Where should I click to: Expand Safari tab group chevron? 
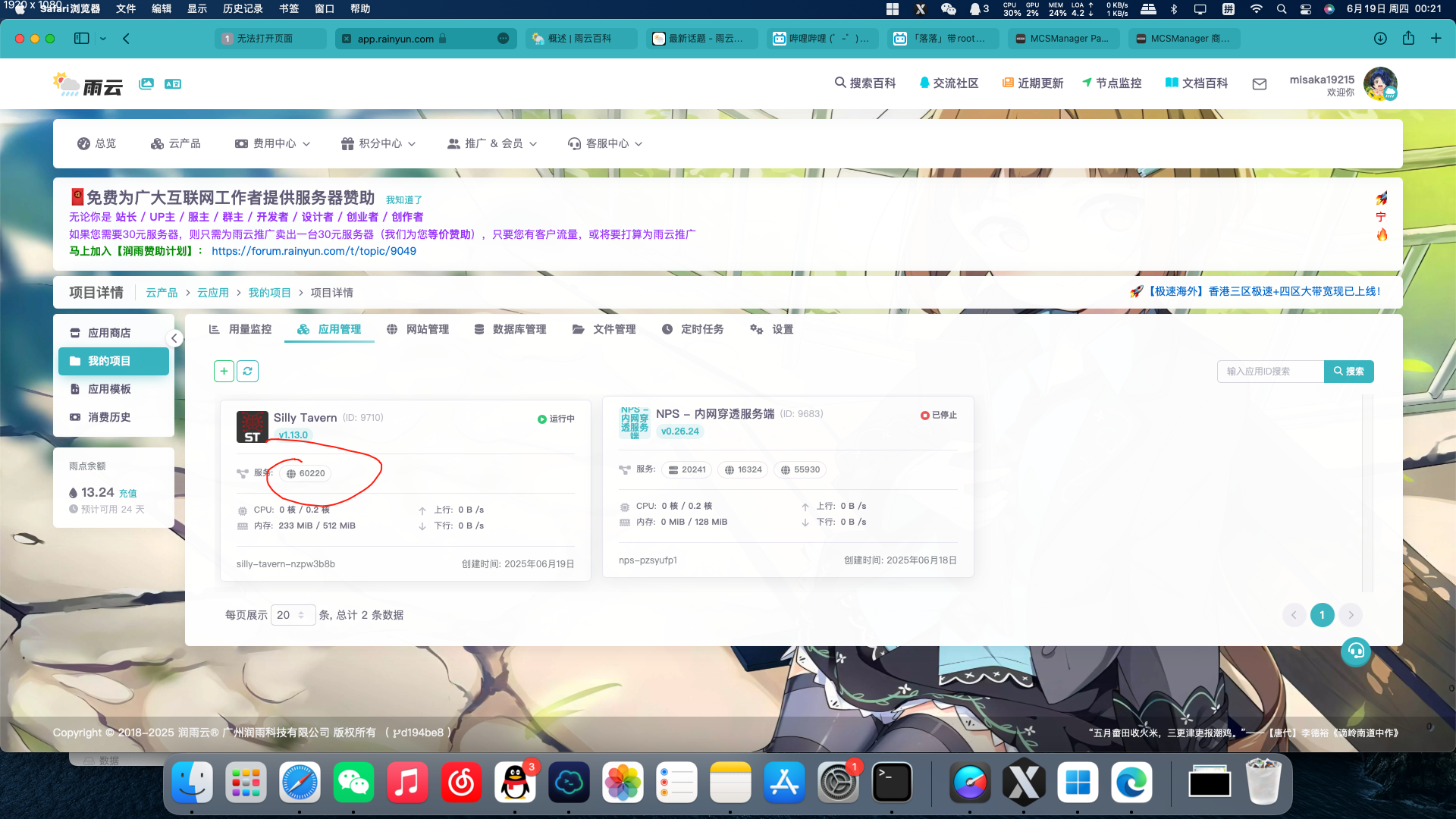[x=103, y=38]
